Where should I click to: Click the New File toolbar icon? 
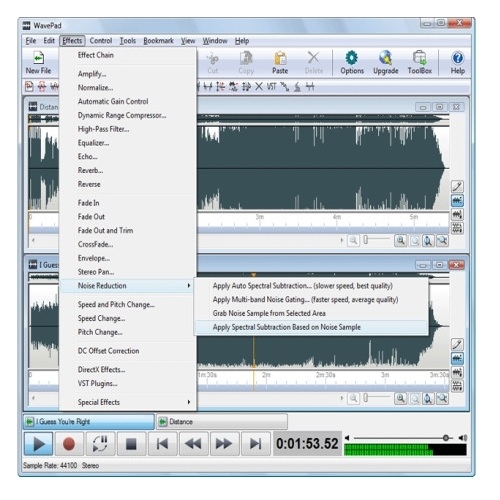[x=38, y=63]
